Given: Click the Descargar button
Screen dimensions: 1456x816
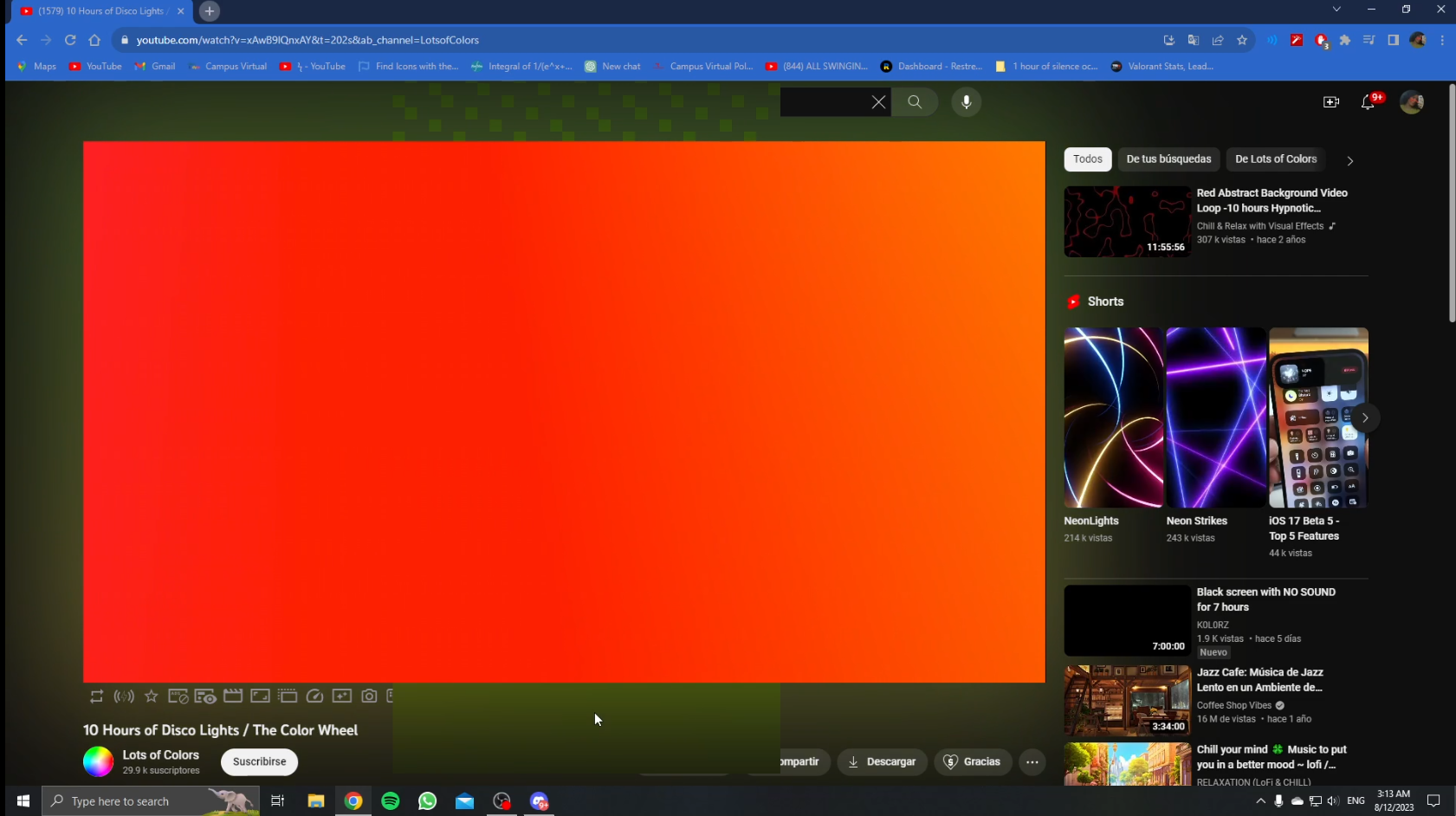Looking at the screenshot, I should (883, 762).
